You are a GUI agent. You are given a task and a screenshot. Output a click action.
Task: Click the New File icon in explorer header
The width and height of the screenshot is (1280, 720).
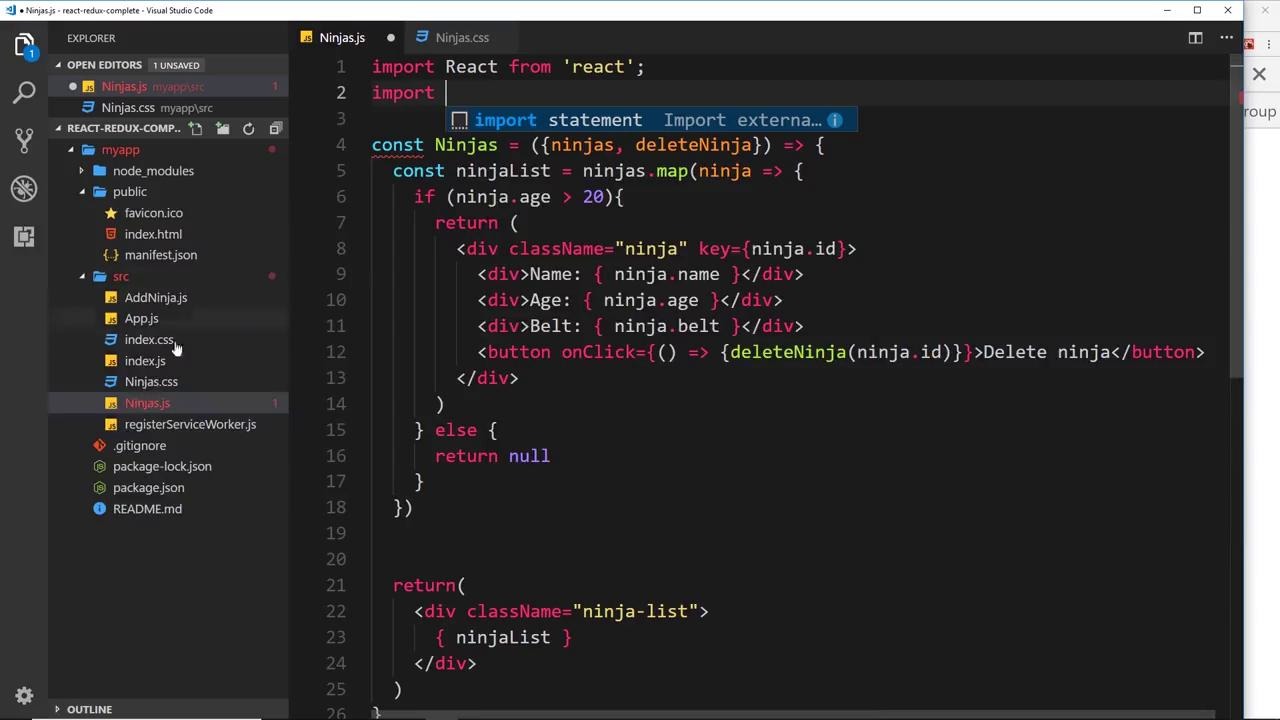pos(196,128)
